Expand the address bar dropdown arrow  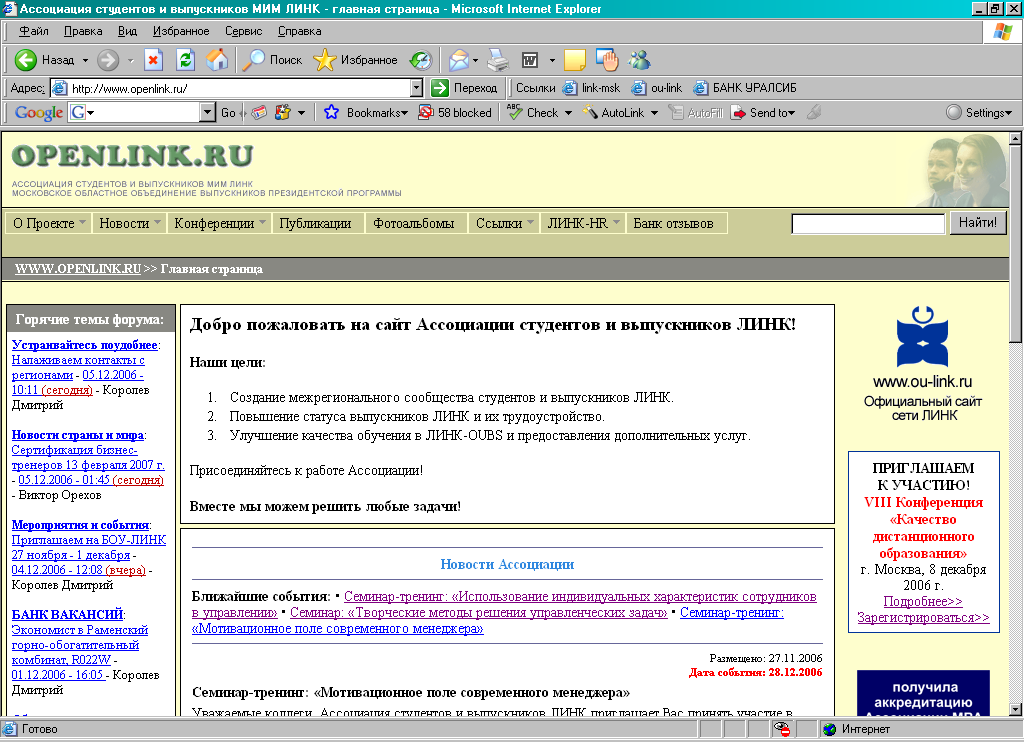[417, 88]
